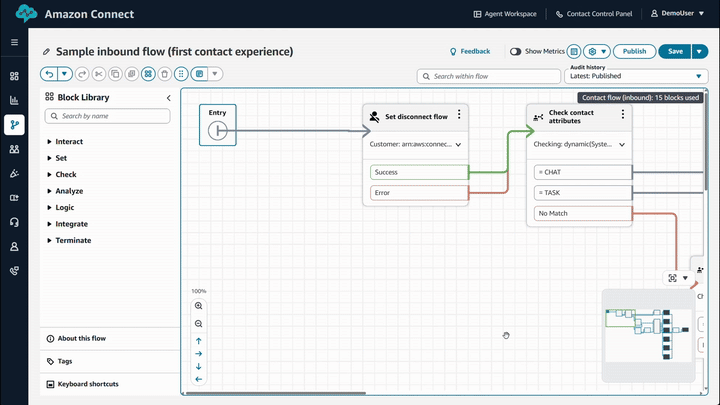Collapse the Block Library panel
Viewport: 720px width, 405px height.
168,98
